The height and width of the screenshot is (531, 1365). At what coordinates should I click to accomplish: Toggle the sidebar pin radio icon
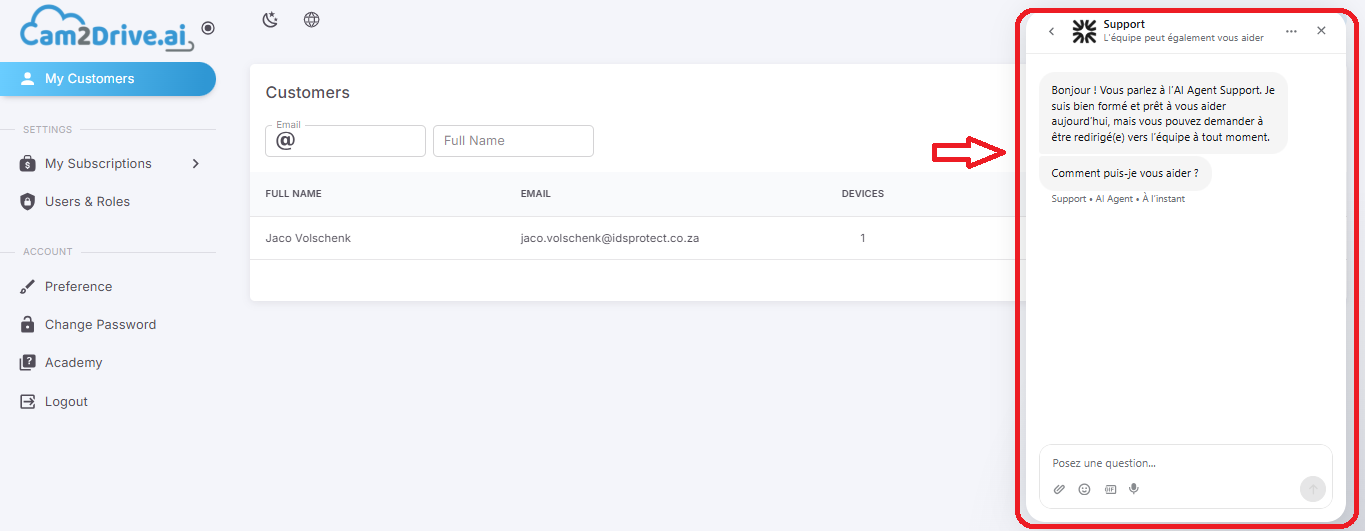pyautogui.click(x=208, y=29)
